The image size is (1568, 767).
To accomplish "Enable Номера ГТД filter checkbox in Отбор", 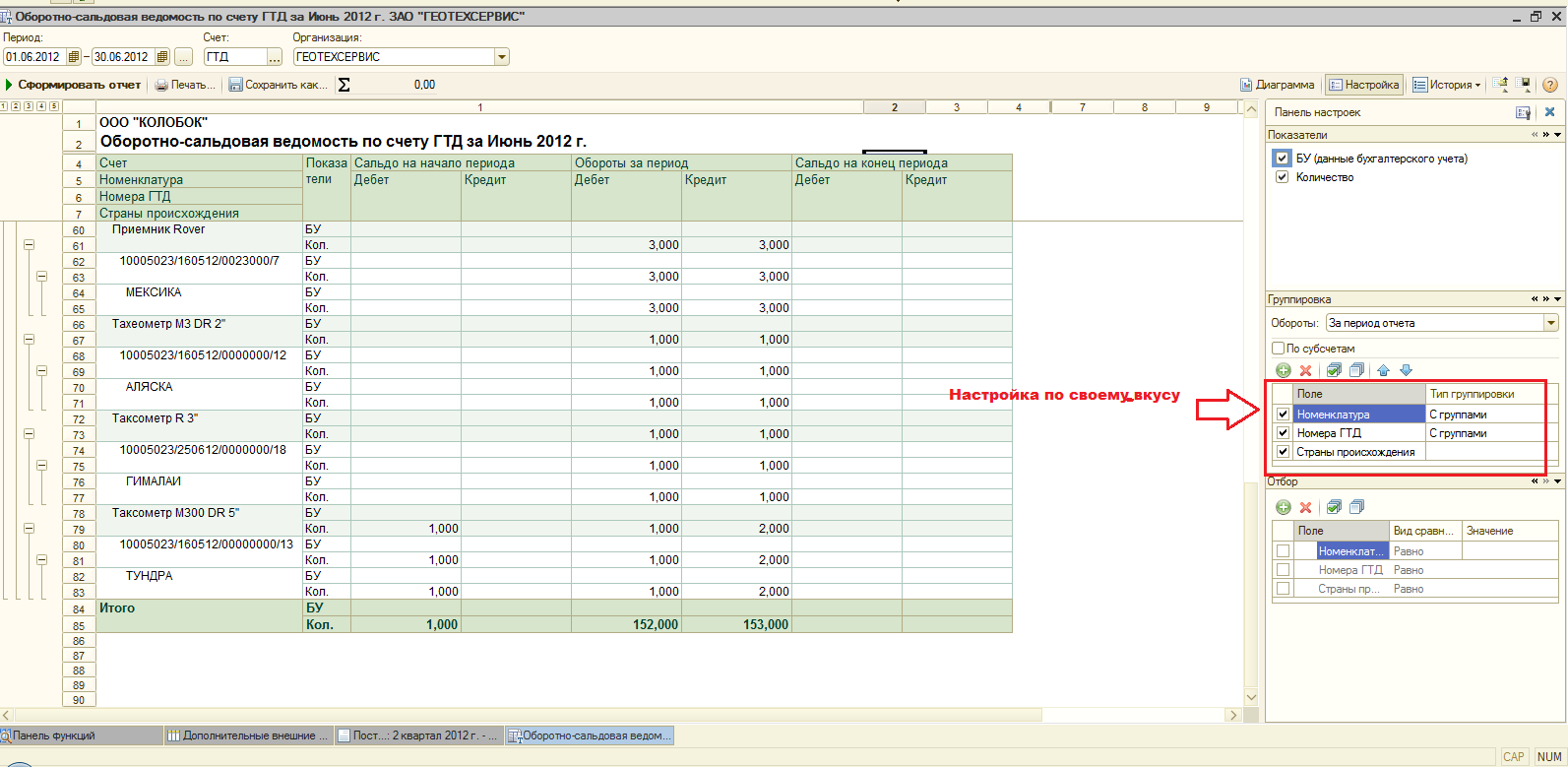I will coord(1283,570).
